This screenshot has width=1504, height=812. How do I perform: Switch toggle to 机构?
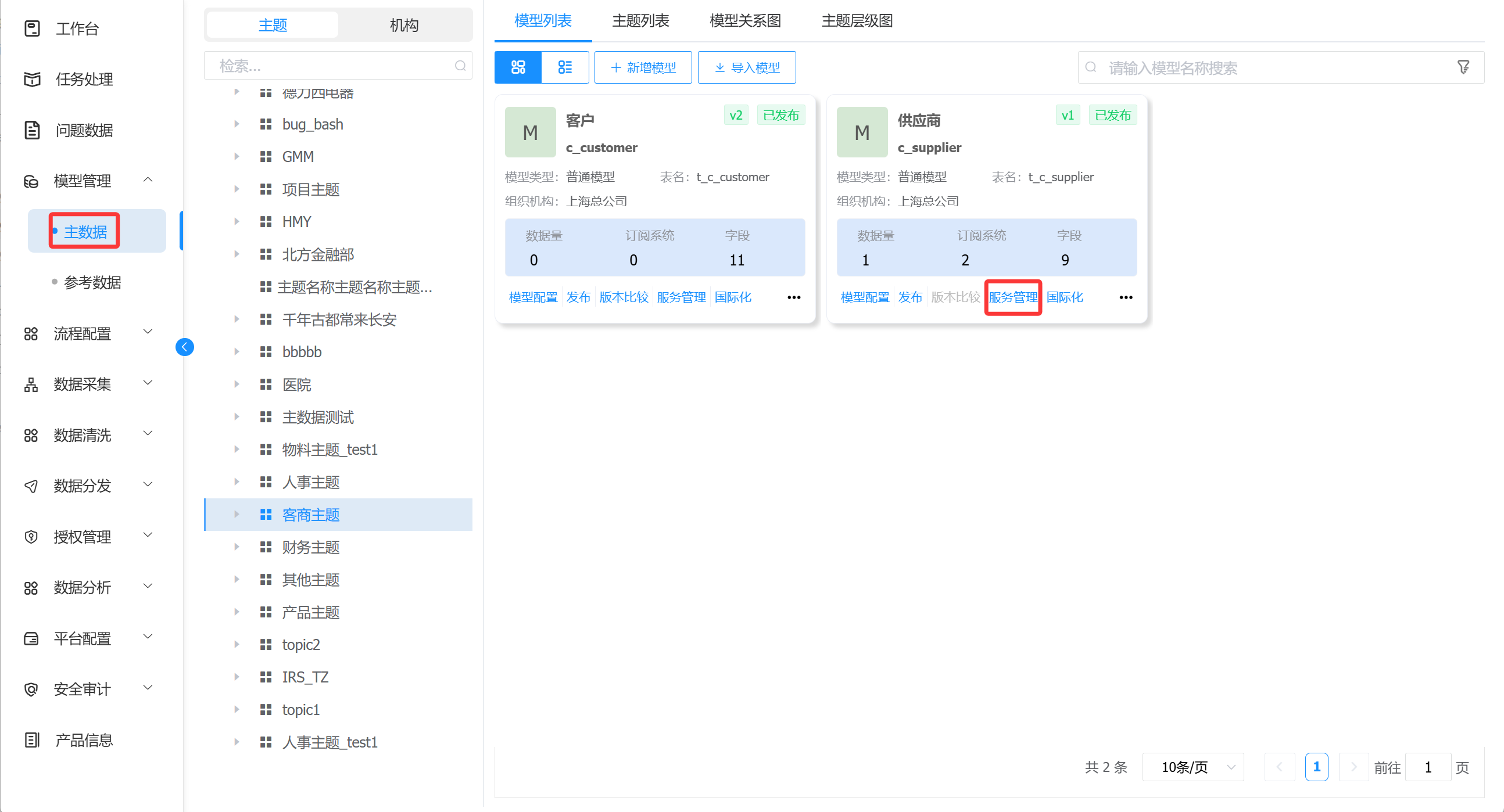click(x=404, y=25)
